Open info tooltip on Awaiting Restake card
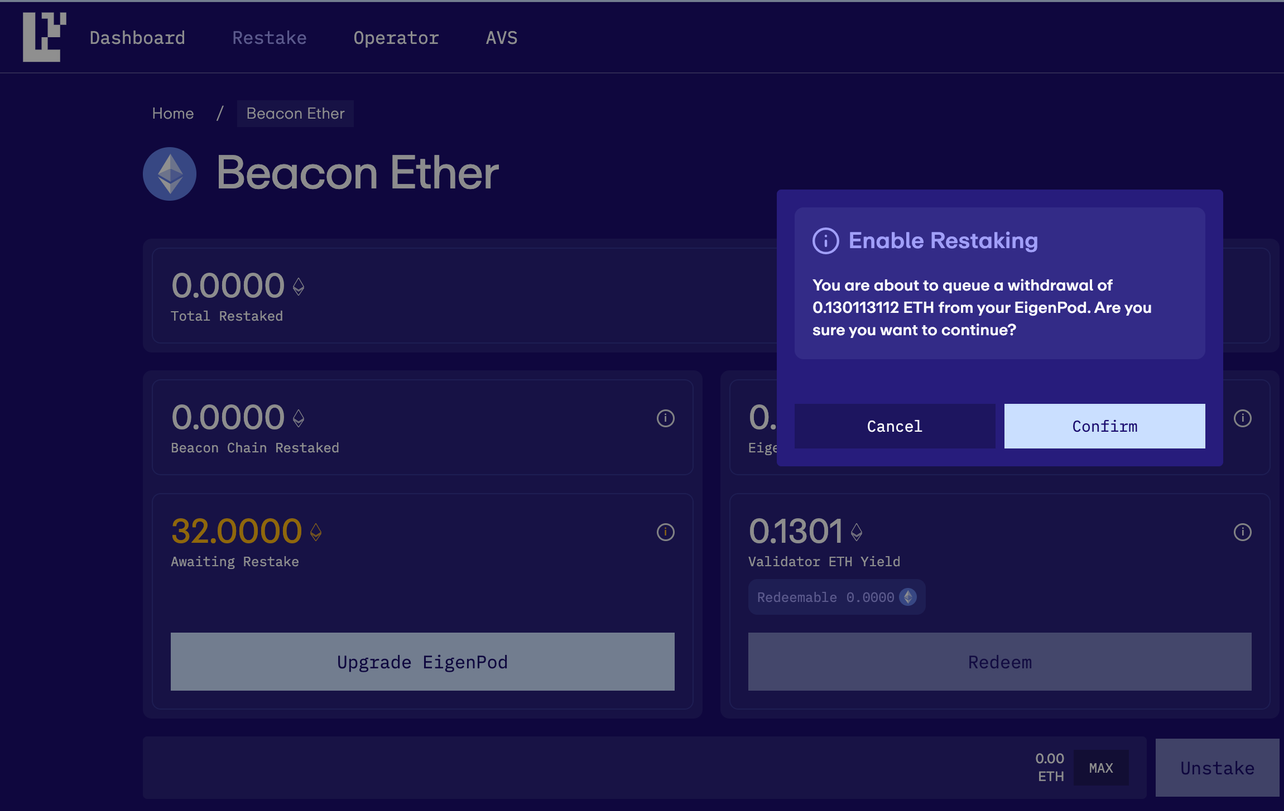The width and height of the screenshot is (1284, 811). (x=665, y=532)
